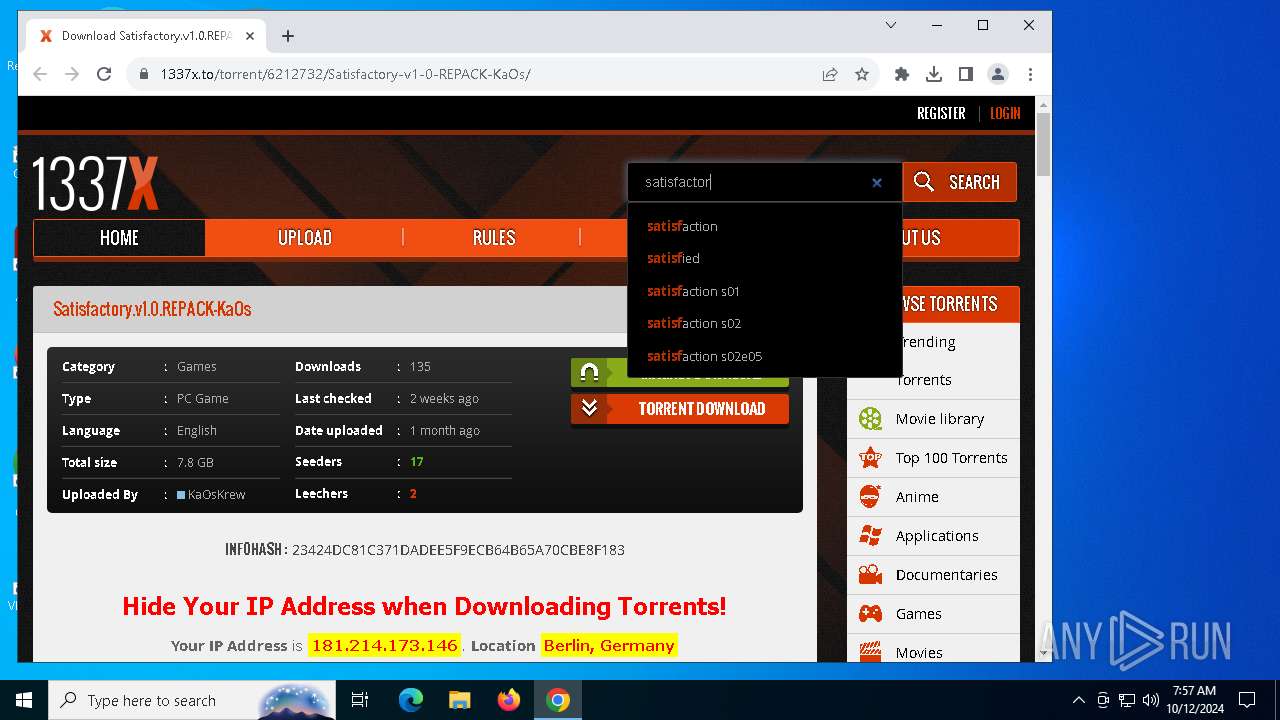
Task: Open Chrome three-dot menu
Action: point(1030,74)
